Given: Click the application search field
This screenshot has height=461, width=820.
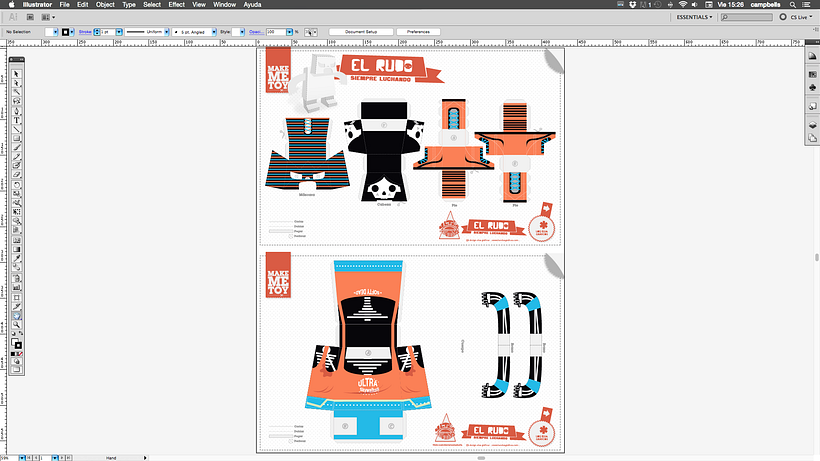Looking at the screenshot, I should click(x=747, y=17).
